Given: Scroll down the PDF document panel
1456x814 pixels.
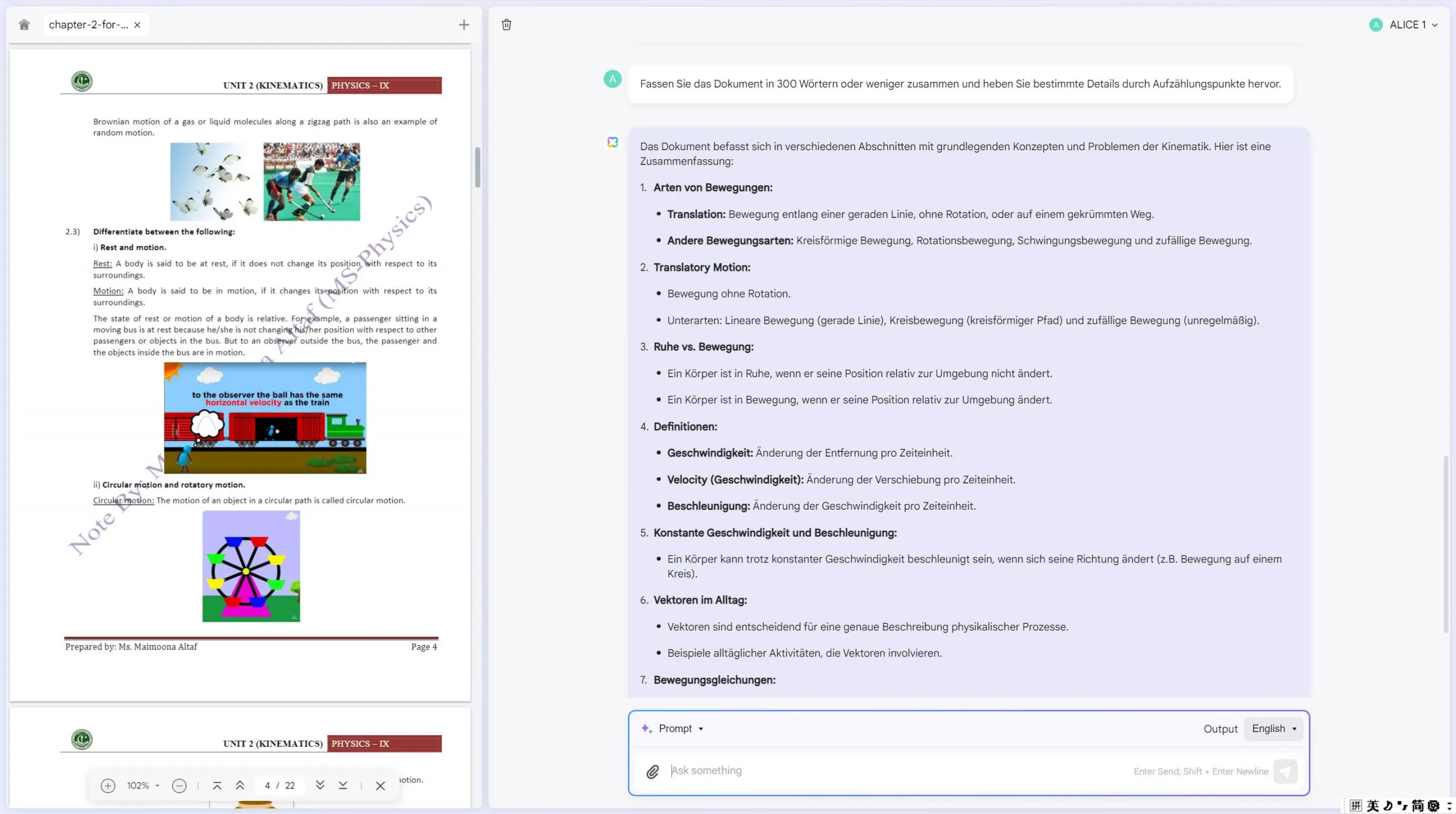Looking at the screenshot, I should 319,785.
